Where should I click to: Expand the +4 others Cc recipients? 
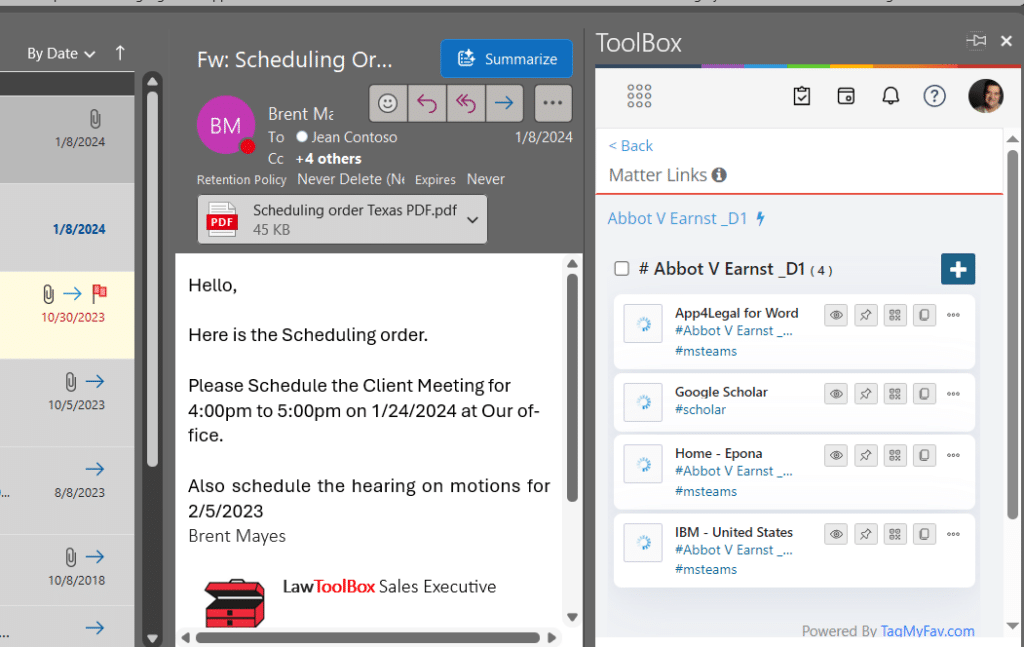pyautogui.click(x=328, y=159)
